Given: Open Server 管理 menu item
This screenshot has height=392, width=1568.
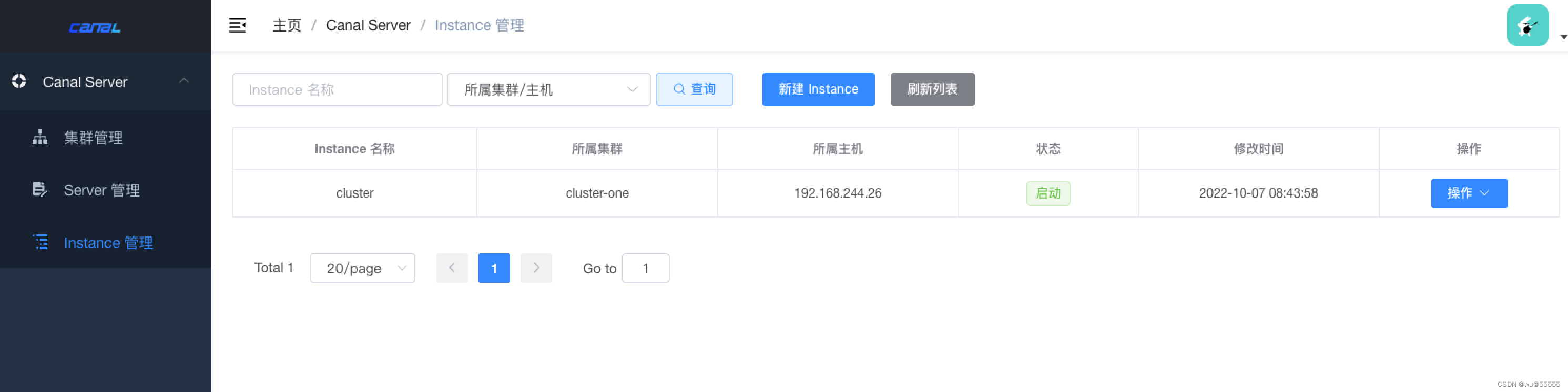Looking at the screenshot, I should tap(105, 190).
